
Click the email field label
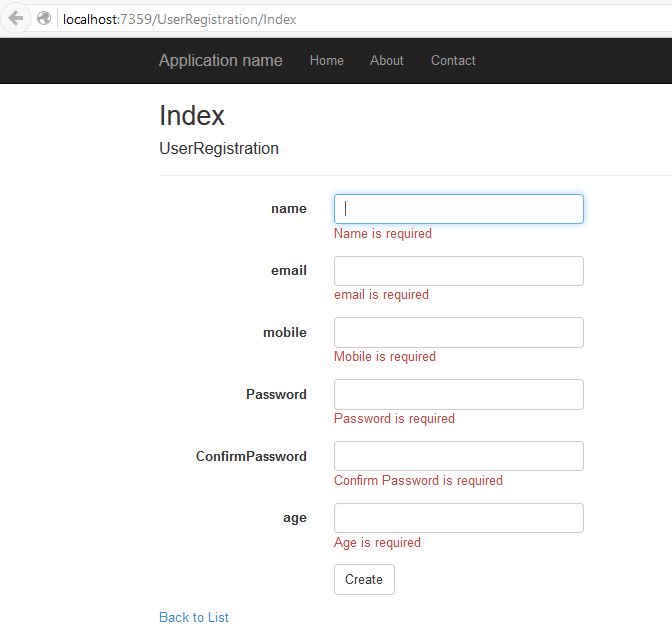coord(289,270)
